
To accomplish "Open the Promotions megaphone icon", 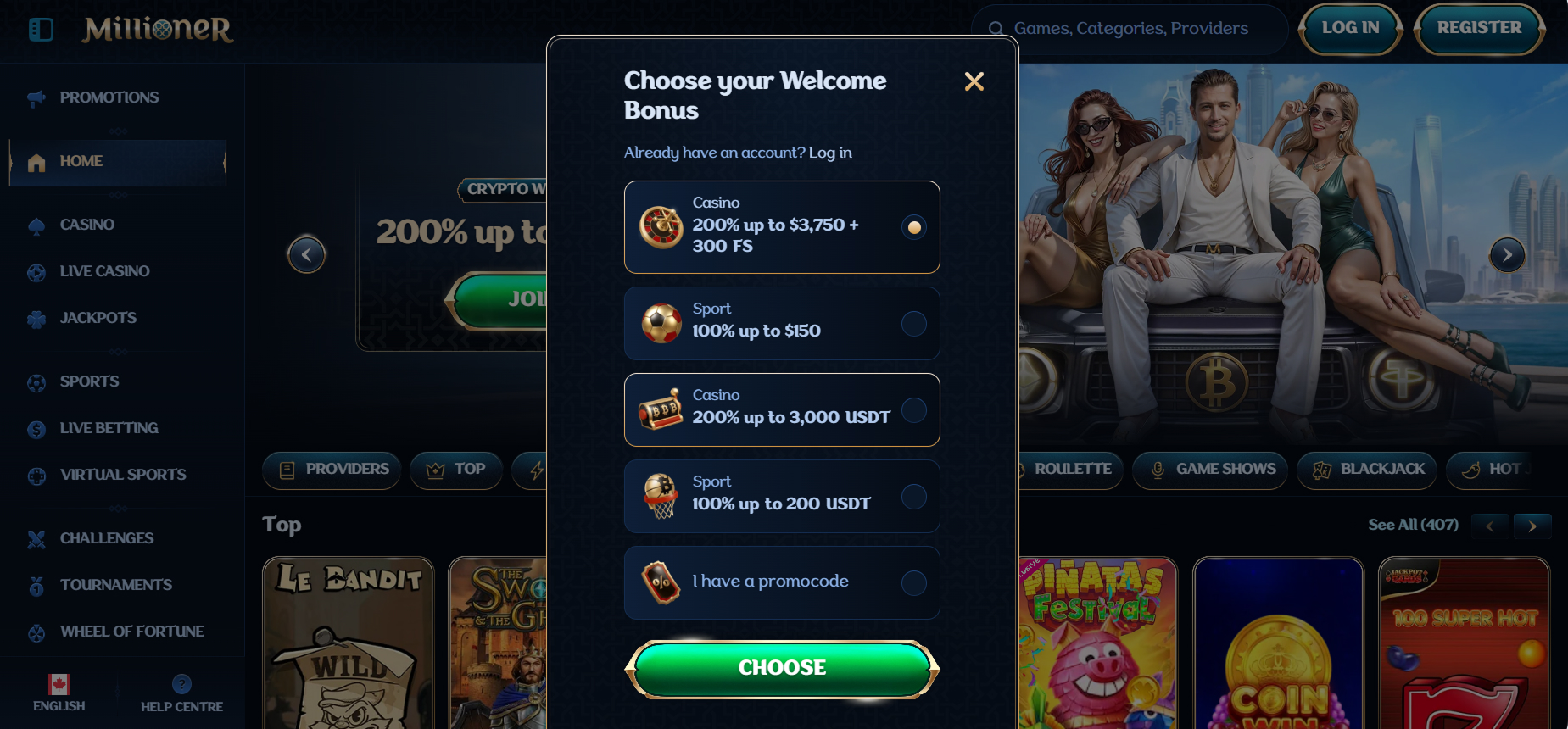I will (36, 98).
